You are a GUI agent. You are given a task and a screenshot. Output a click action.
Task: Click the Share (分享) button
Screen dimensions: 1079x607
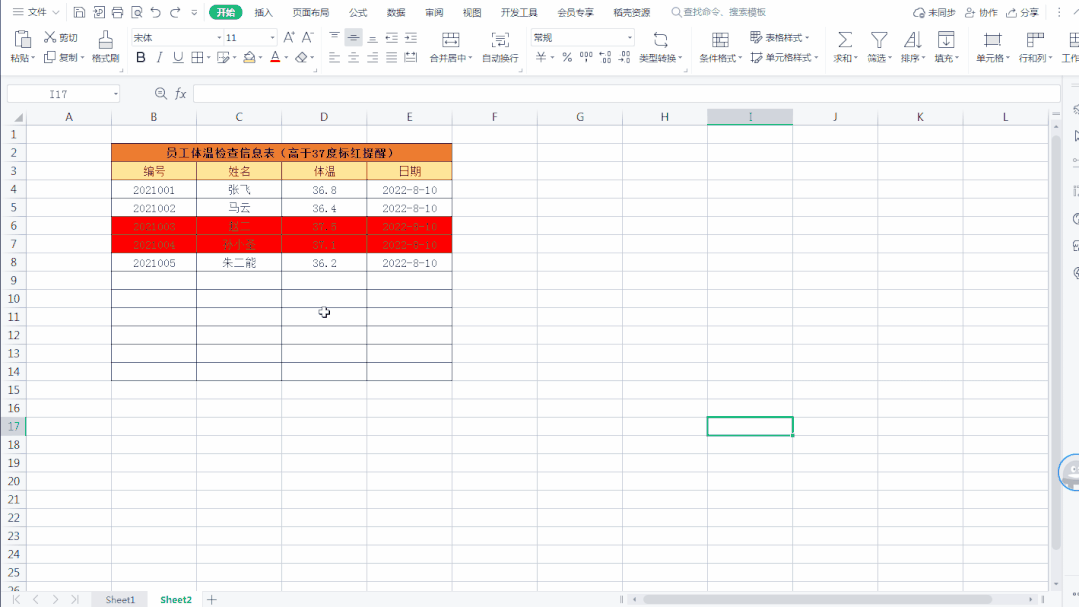click(1023, 12)
